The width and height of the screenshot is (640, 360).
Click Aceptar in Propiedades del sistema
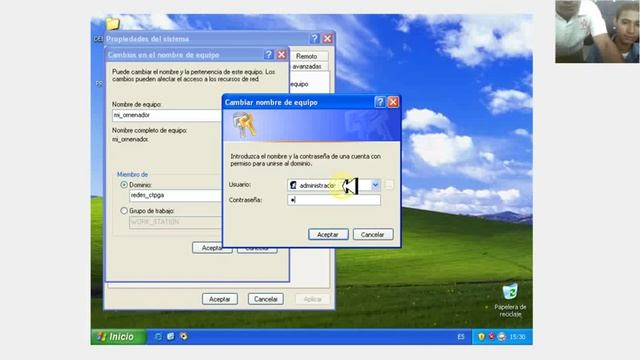(x=220, y=299)
